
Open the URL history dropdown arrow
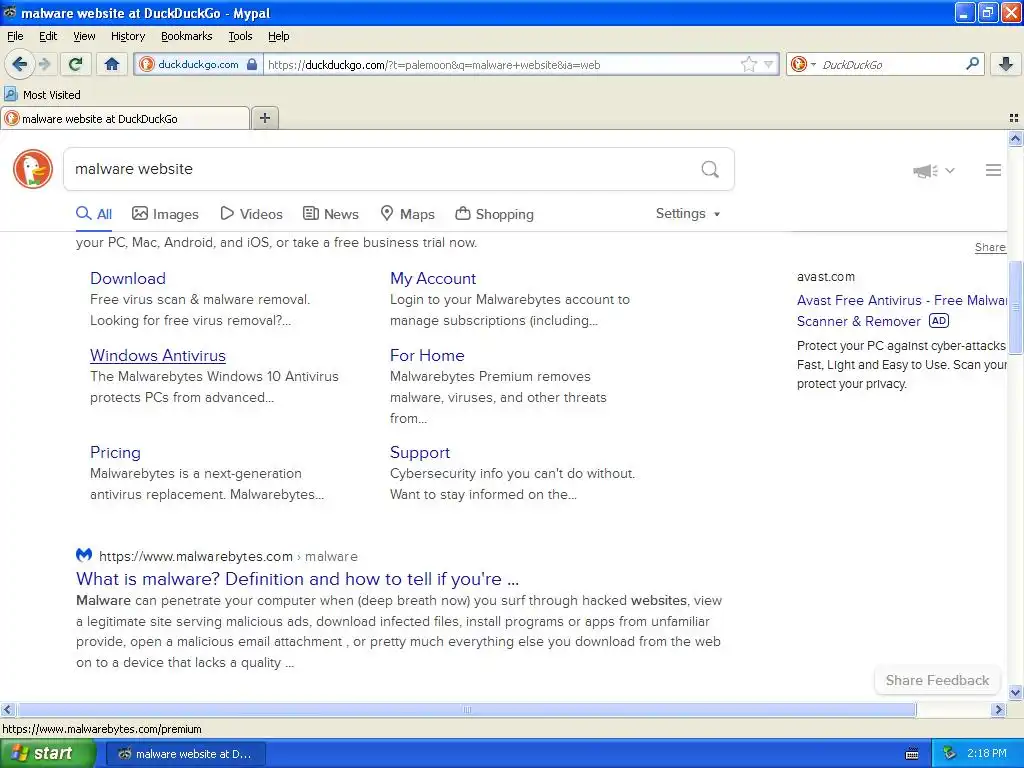pos(769,64)
